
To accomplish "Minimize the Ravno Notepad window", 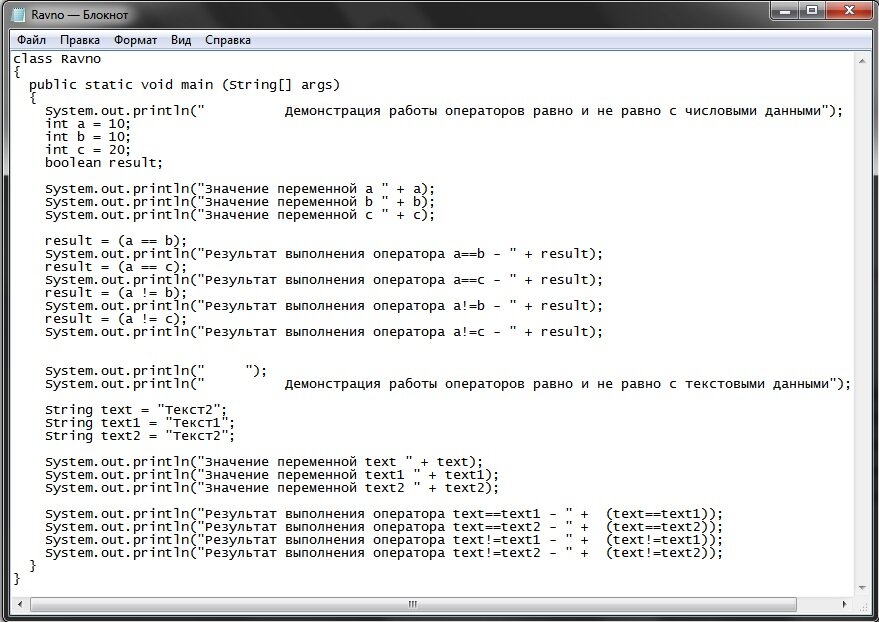I will (785, 11).
